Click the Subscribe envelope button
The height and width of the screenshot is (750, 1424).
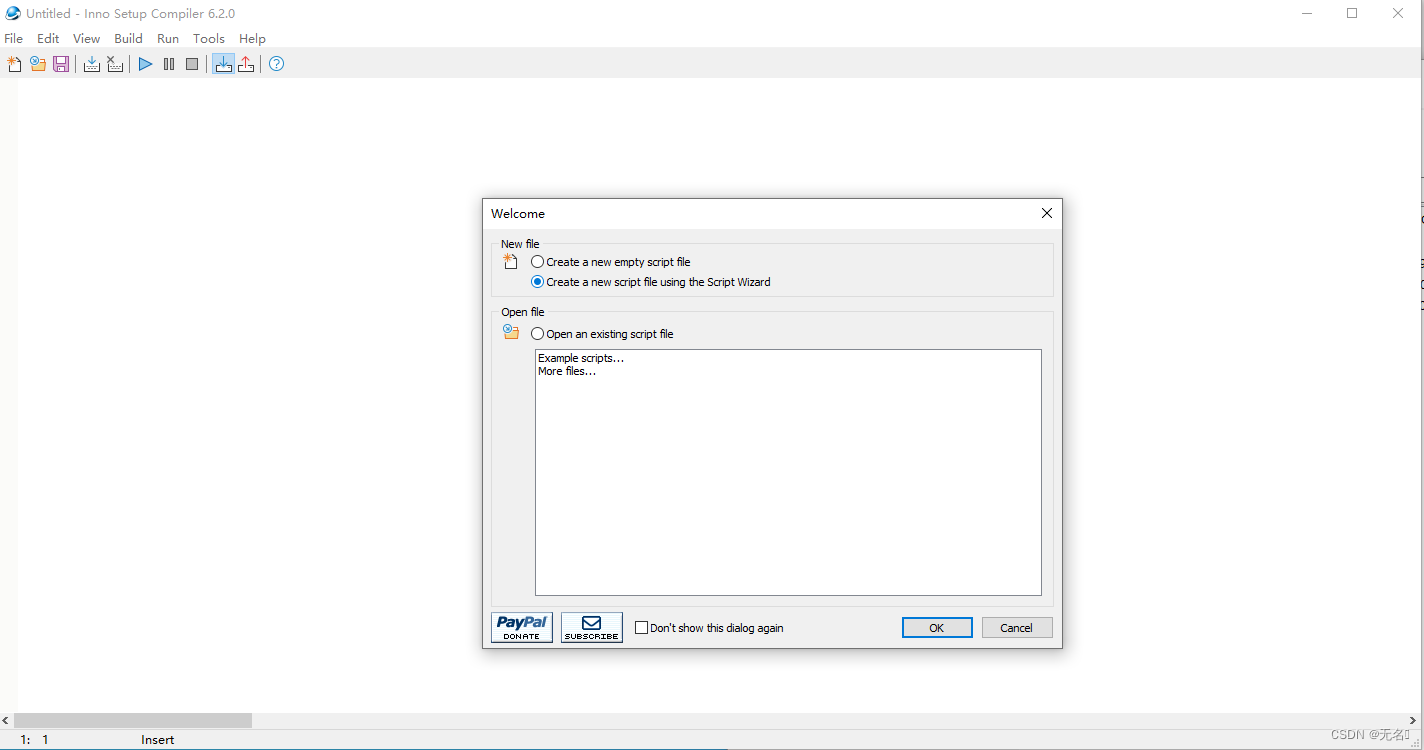coord(592,627)
